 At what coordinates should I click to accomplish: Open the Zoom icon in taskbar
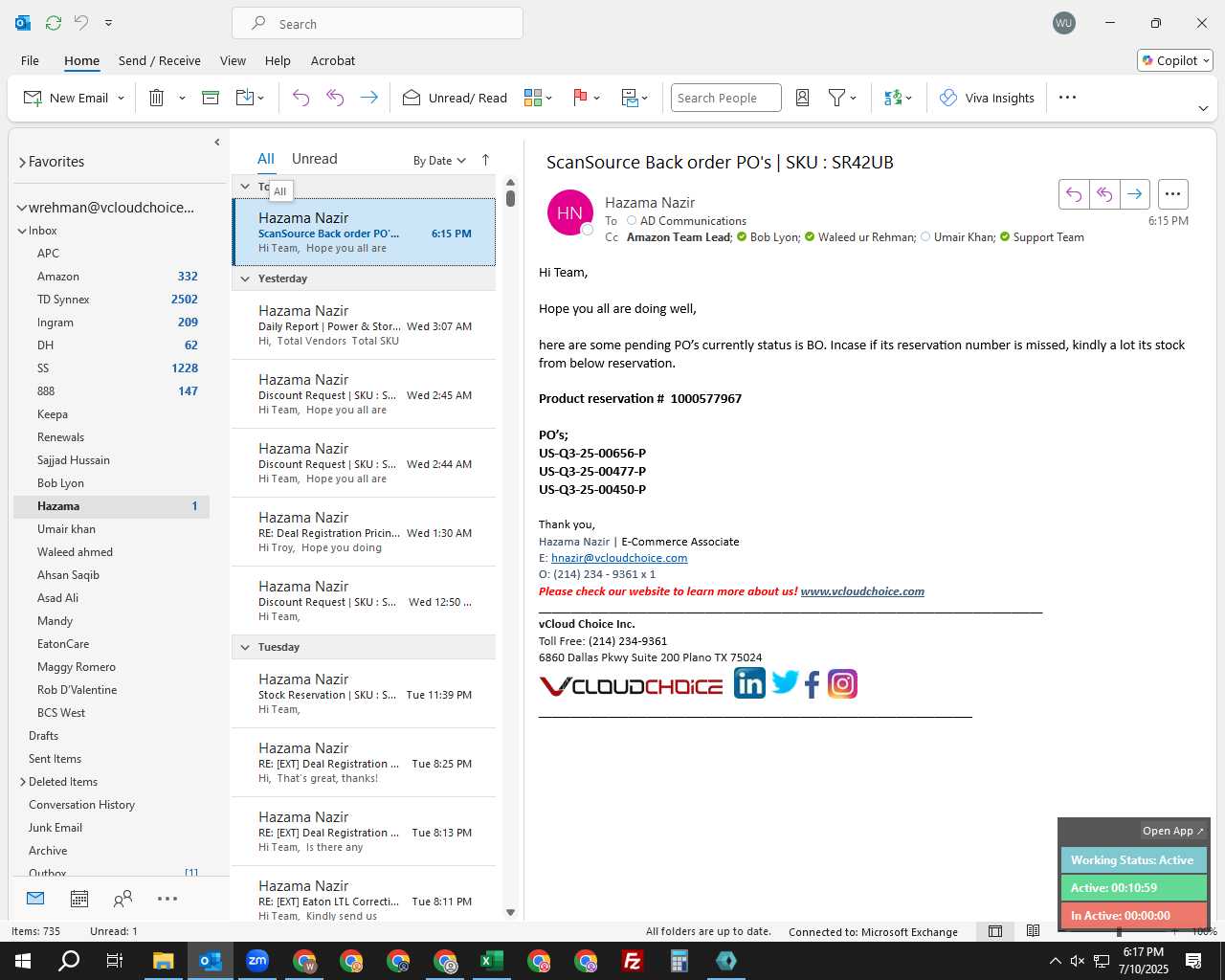(257, 961)
